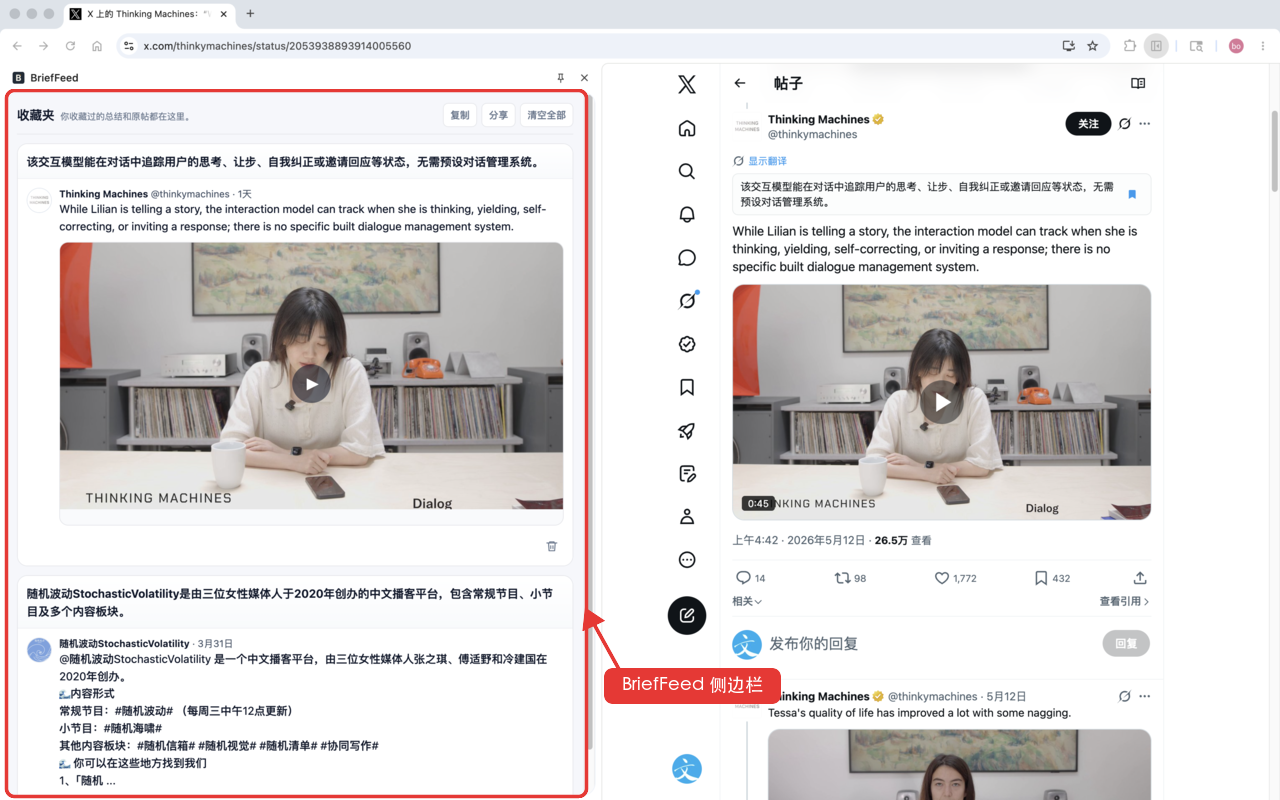Go back using the post header arrow
Screen dimensions: 1280x800
coord(740,83)
